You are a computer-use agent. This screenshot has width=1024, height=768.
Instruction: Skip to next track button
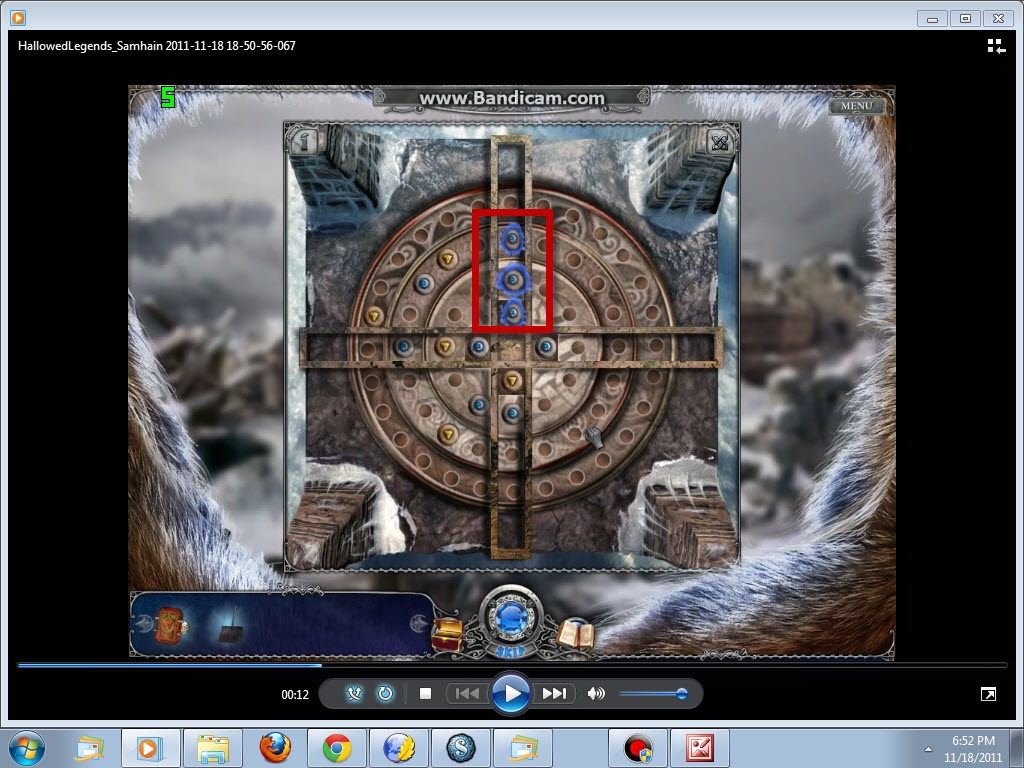coord(554,694)
